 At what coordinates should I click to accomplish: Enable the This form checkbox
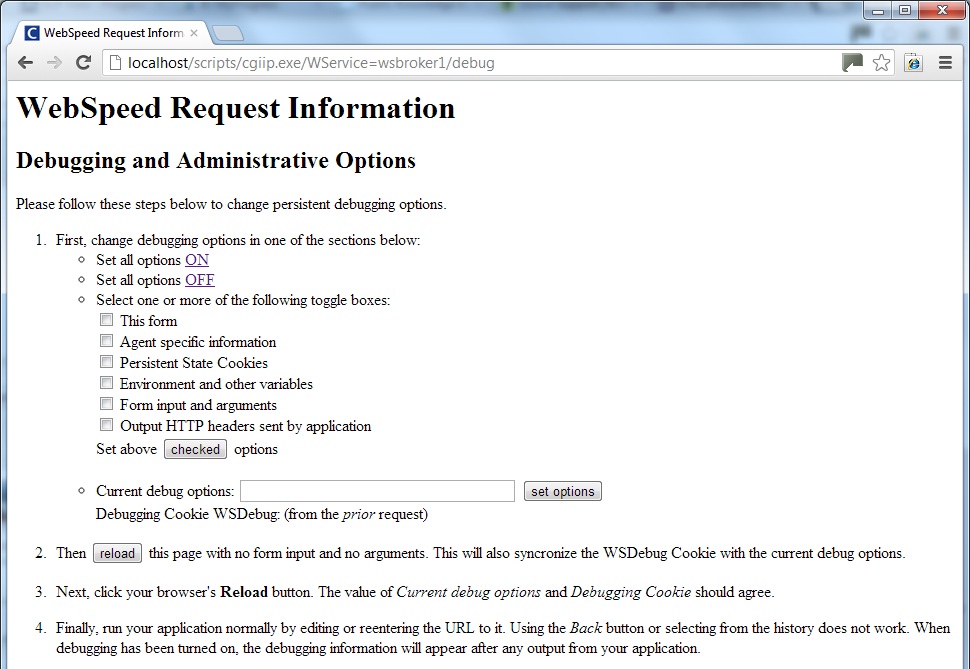click(106, 320)
